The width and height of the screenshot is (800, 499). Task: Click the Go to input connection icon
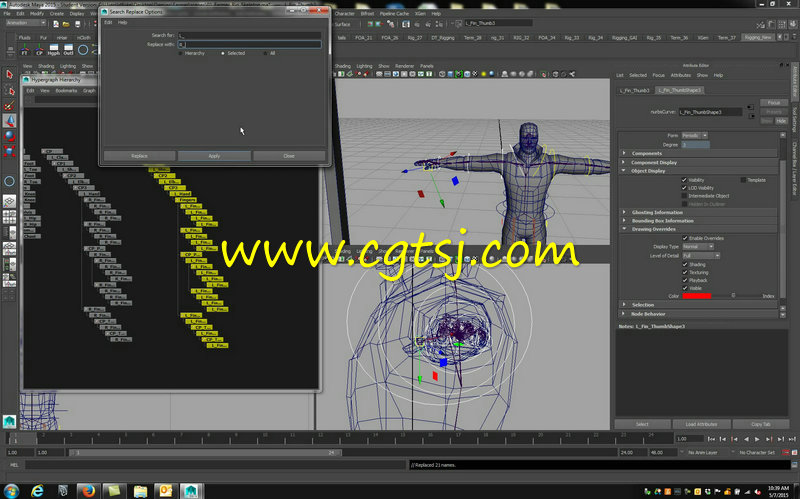(x=751, y=107)
